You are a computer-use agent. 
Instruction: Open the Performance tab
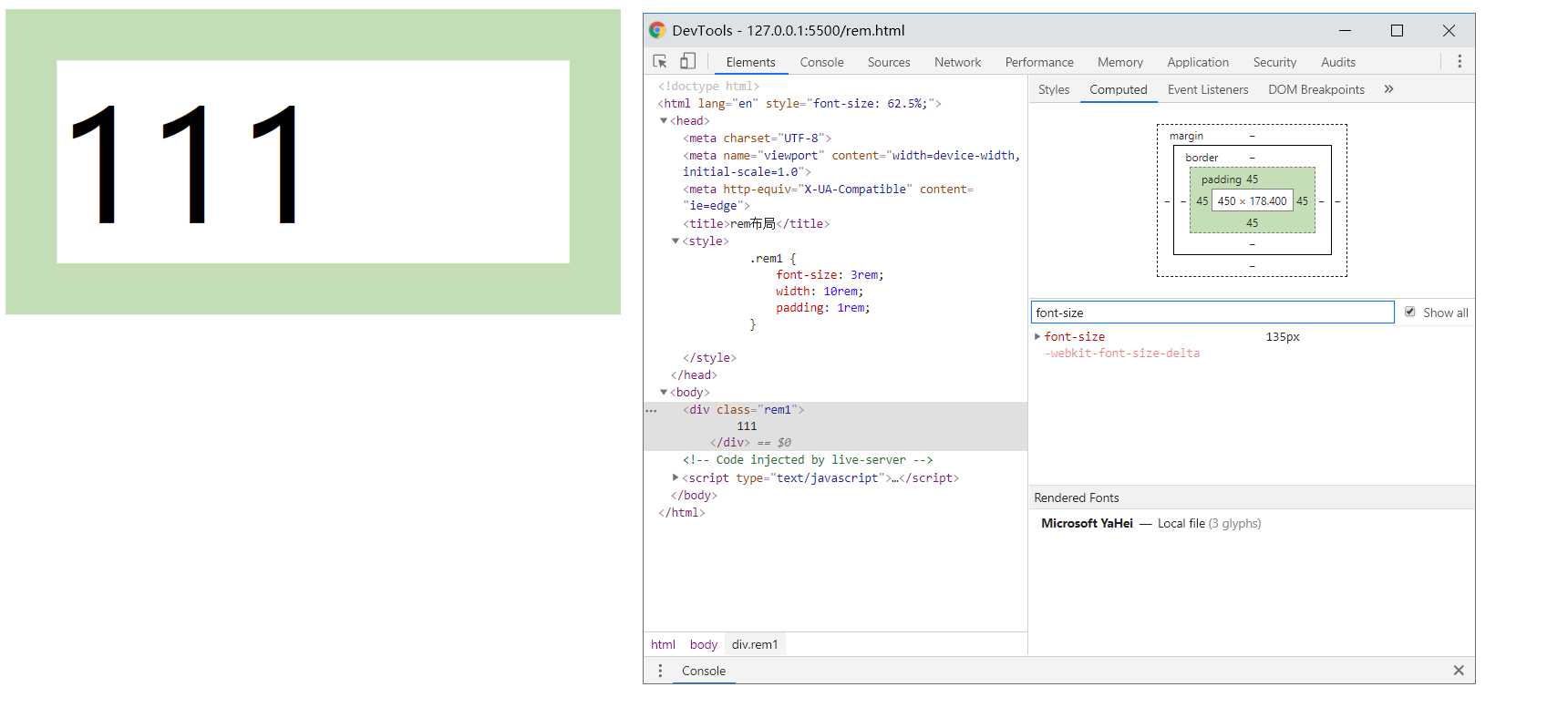pyautogui.click(x=1039, y=62)
